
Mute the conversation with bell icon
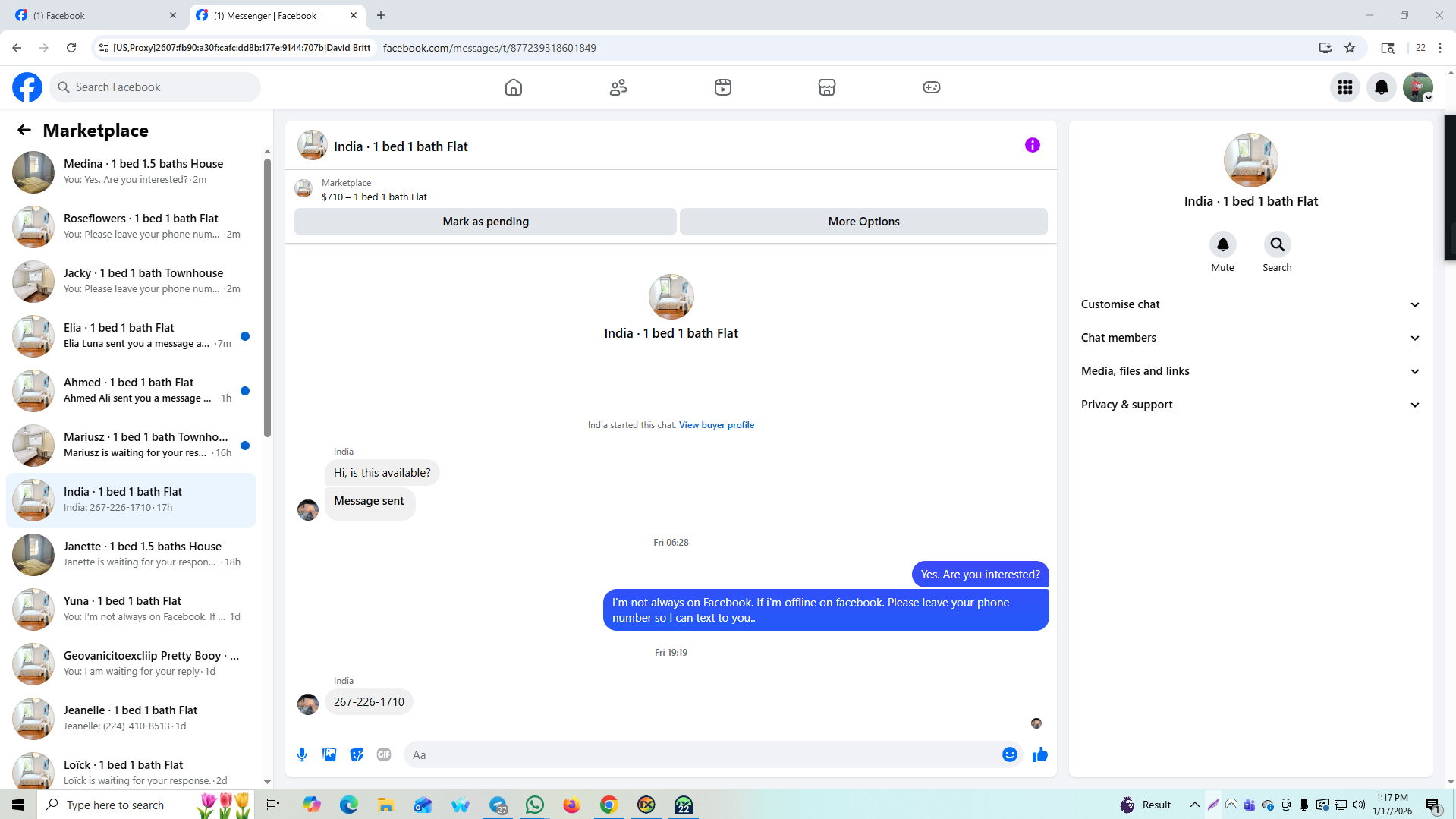point(1222,244)
